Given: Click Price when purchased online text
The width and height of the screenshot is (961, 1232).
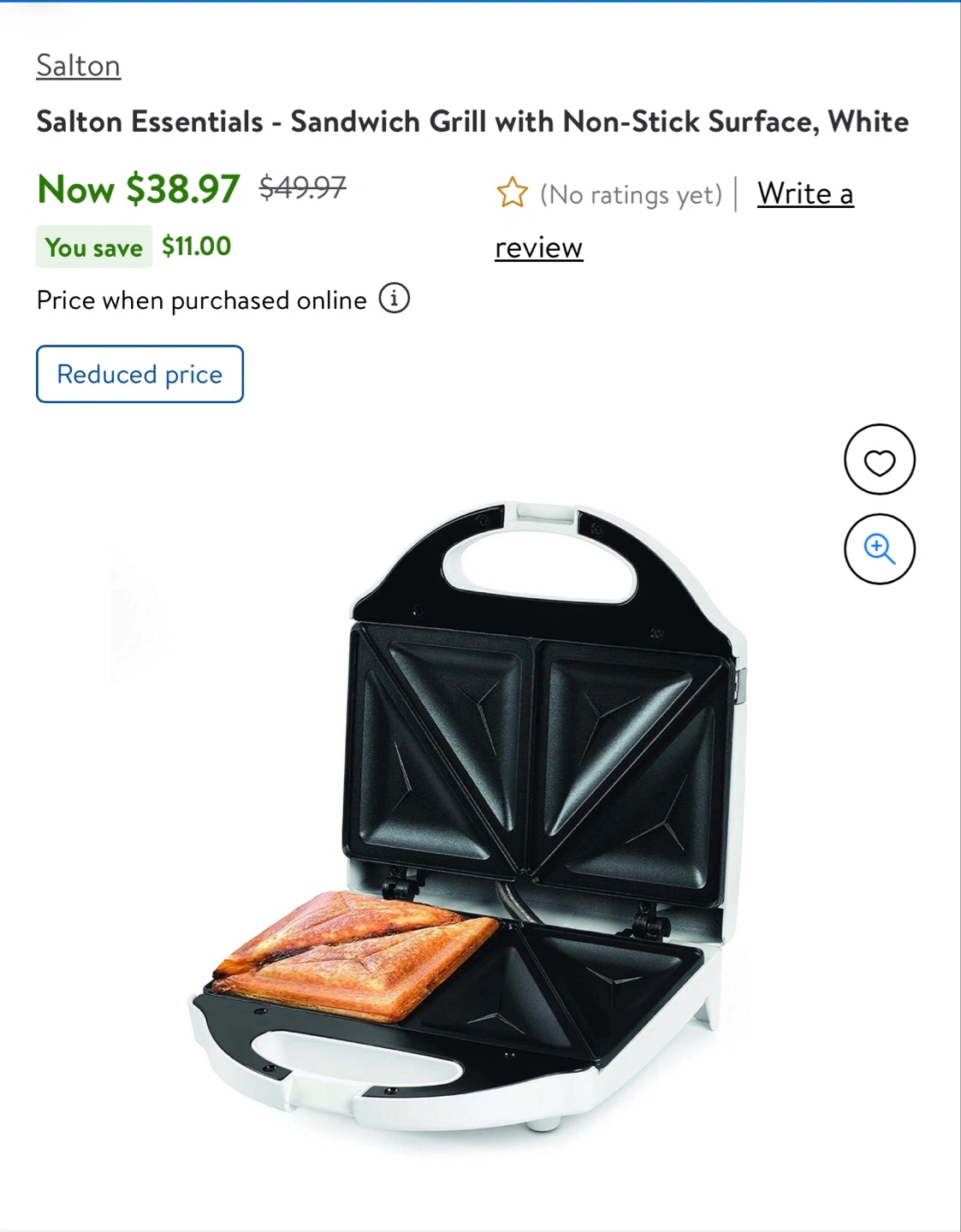Looking at the screenshot, I should pos(201,300).
